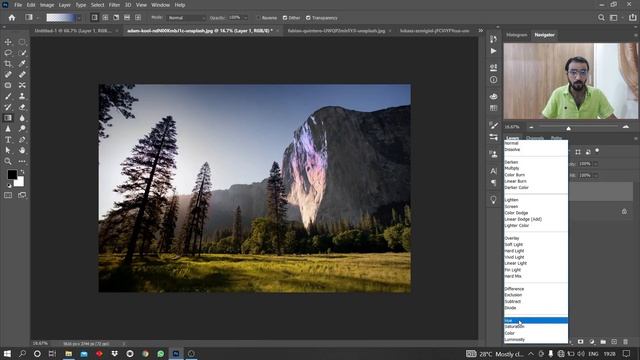Swap foreground and background colors
The width and height of the screenshot is (640, 360).
(x=22, y=172)
